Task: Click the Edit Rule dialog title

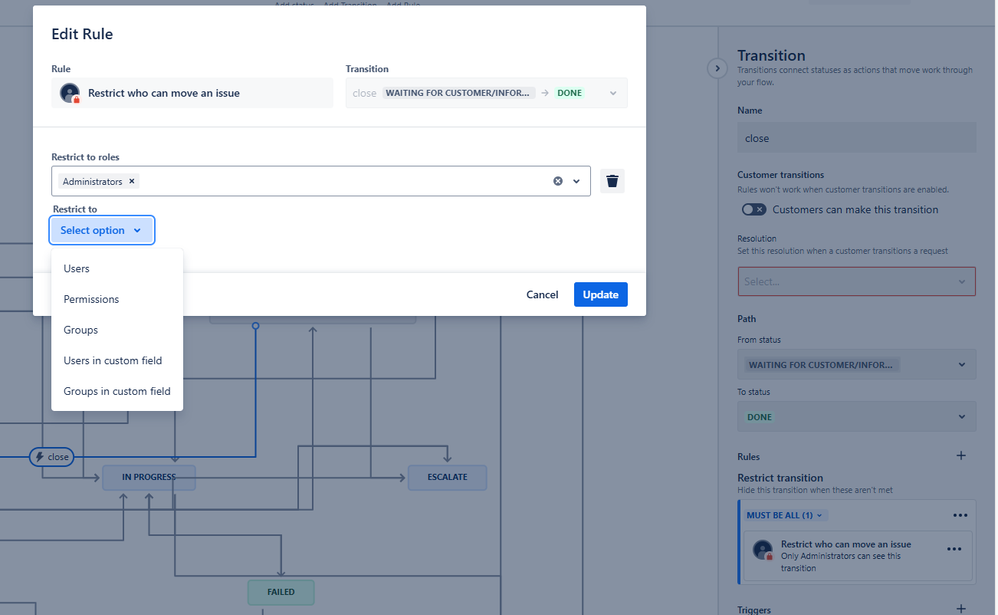Action: pos(82,34)
